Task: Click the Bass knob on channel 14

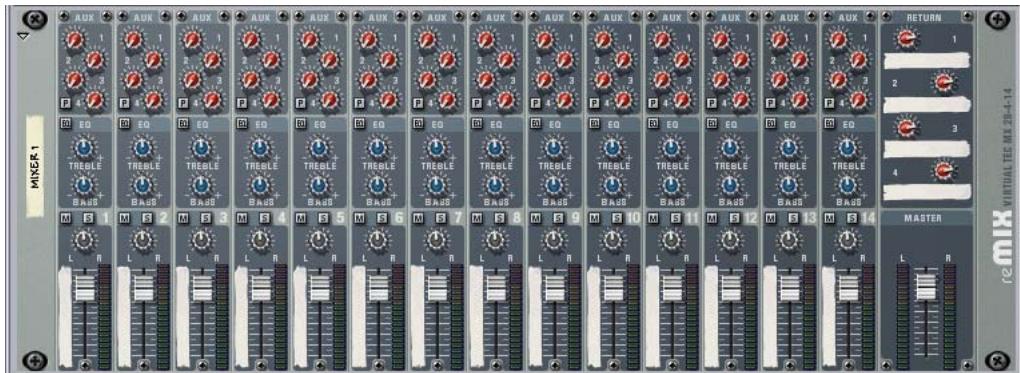Action: 848,187
